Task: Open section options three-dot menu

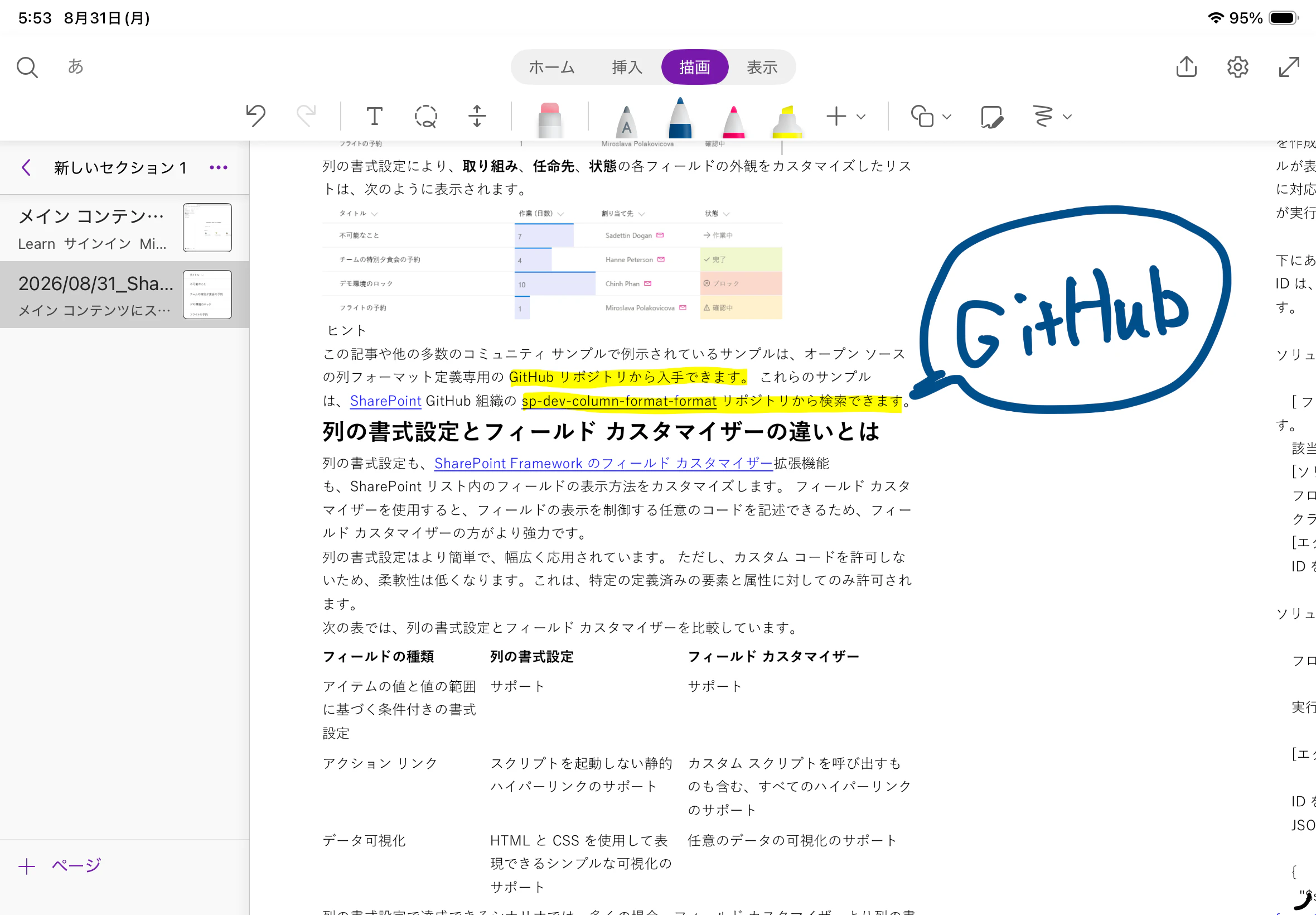Action: click(x=218, y=167)
